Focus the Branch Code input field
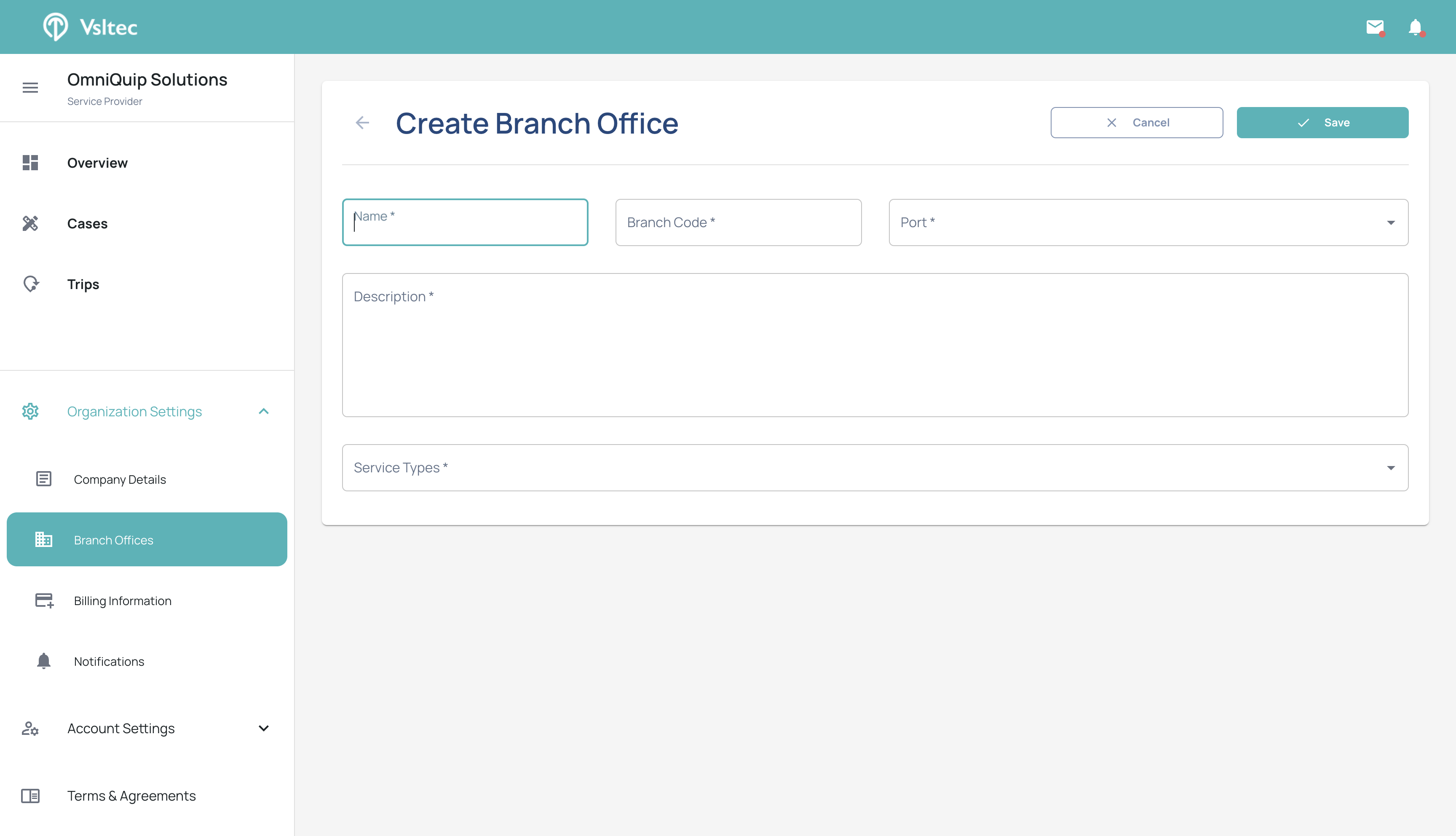1456x836 pixels. click(x=738, y=222)
